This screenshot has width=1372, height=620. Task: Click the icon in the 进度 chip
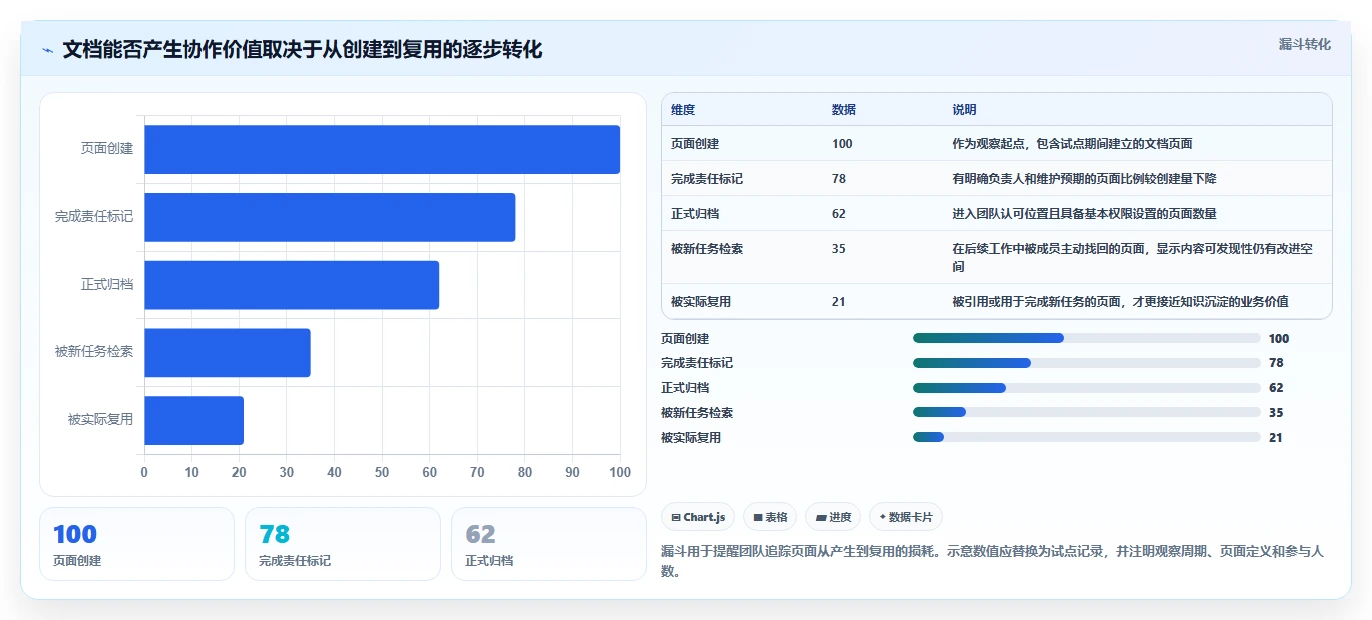pyautogui.click(x=821, y=517)
